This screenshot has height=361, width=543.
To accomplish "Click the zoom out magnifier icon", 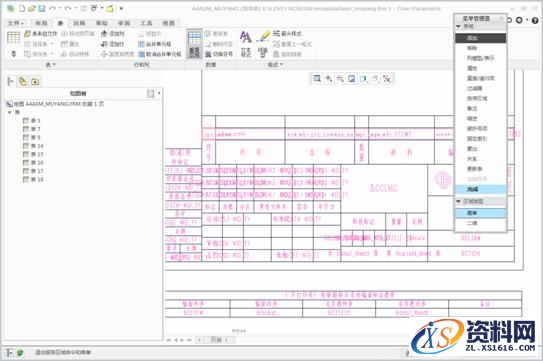I will (340, 79).
